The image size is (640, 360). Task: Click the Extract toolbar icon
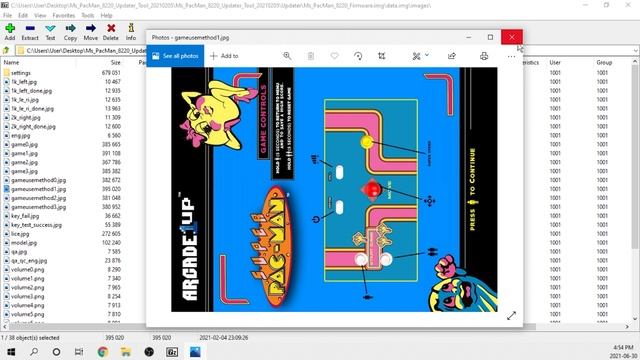click(30, 32)
